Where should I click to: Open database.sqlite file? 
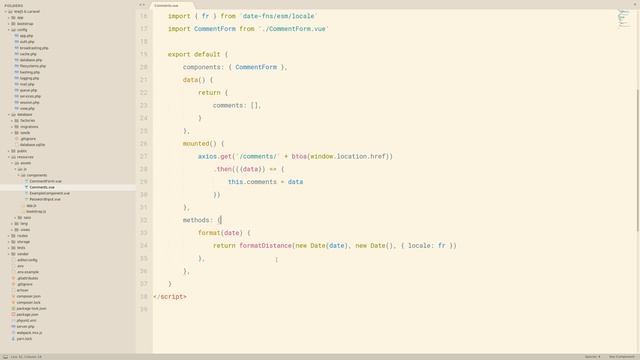32,145
